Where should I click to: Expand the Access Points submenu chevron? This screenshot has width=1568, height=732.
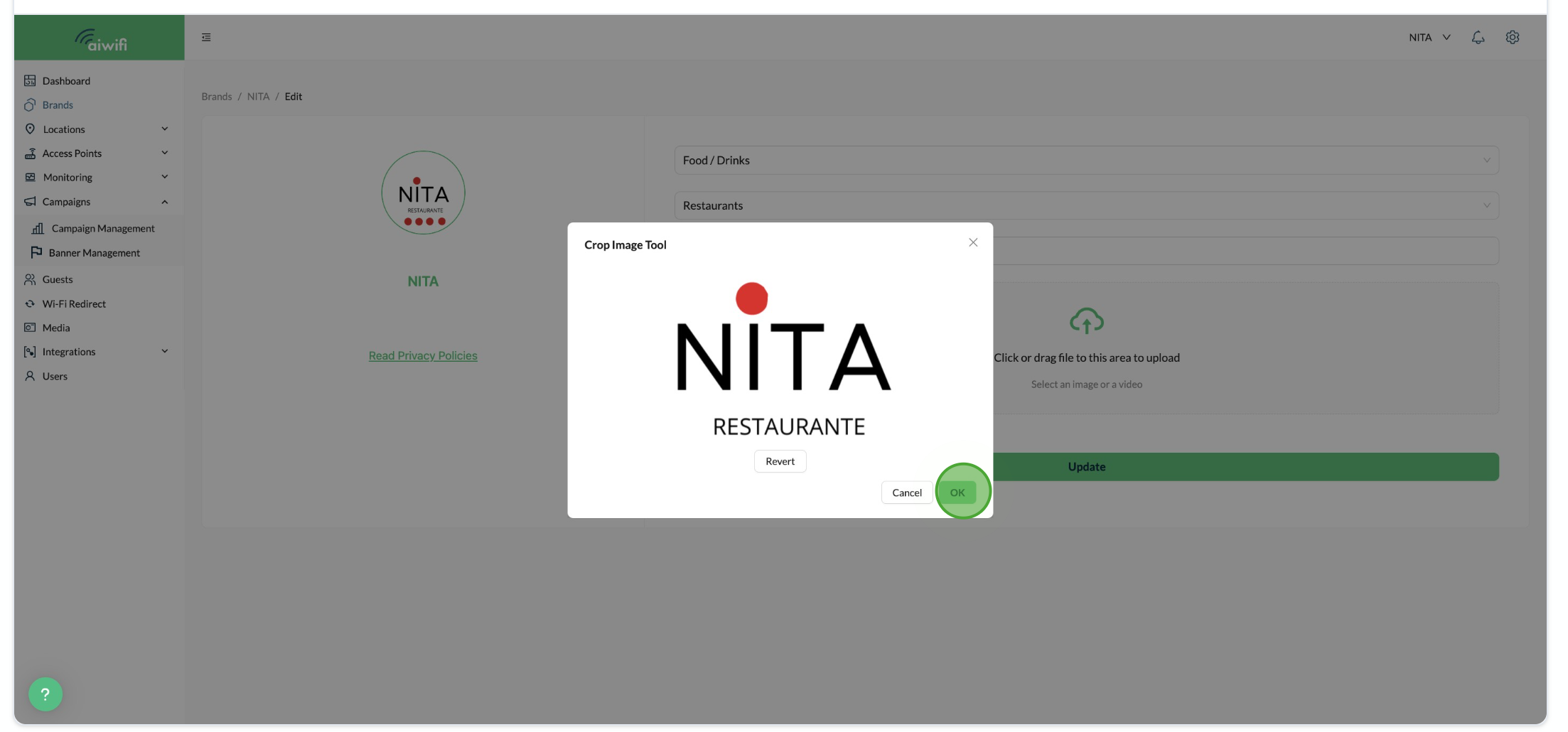point(165,154)
